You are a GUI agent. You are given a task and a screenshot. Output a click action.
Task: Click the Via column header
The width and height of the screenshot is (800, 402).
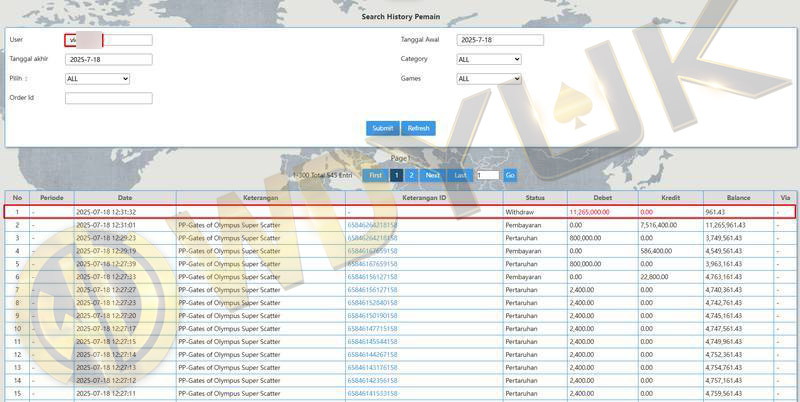click(x=785, y=197)
